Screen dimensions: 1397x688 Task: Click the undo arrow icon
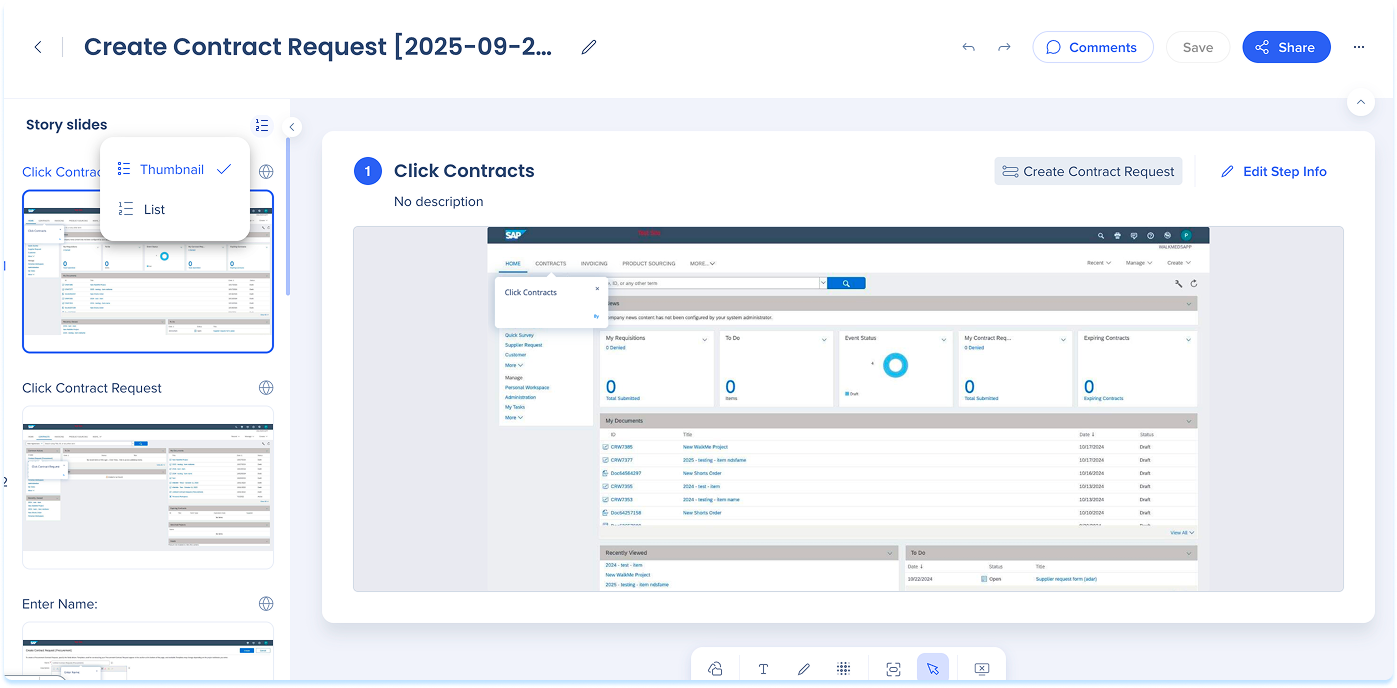(x=968, y=47)
